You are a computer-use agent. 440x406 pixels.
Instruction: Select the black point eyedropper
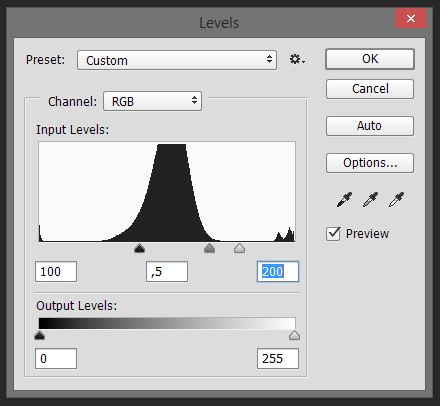344,199
